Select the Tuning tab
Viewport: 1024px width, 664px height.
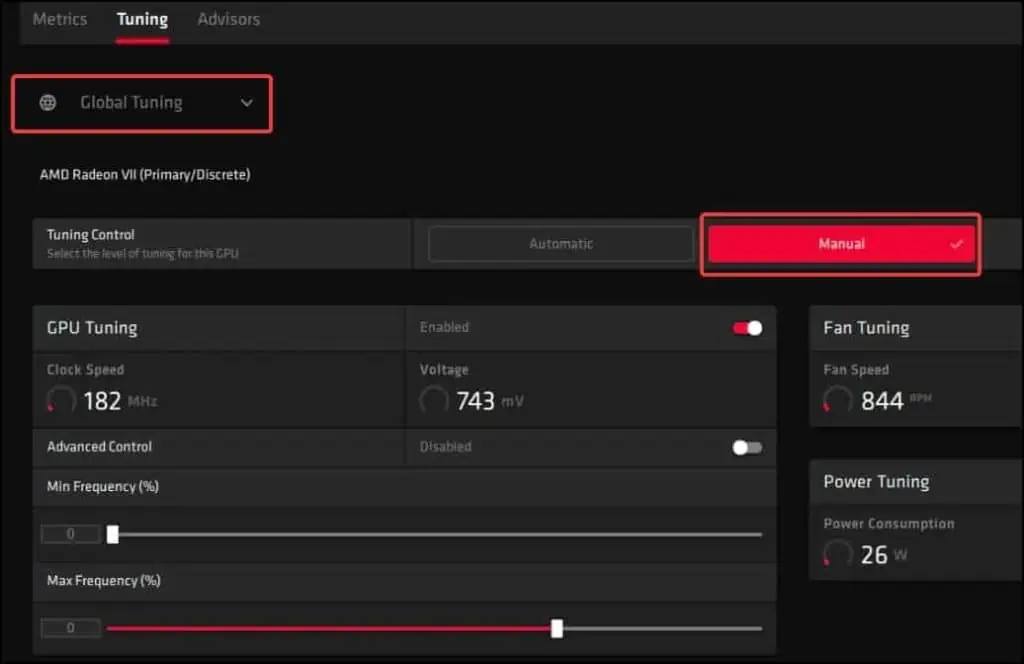tap(142, 18)
